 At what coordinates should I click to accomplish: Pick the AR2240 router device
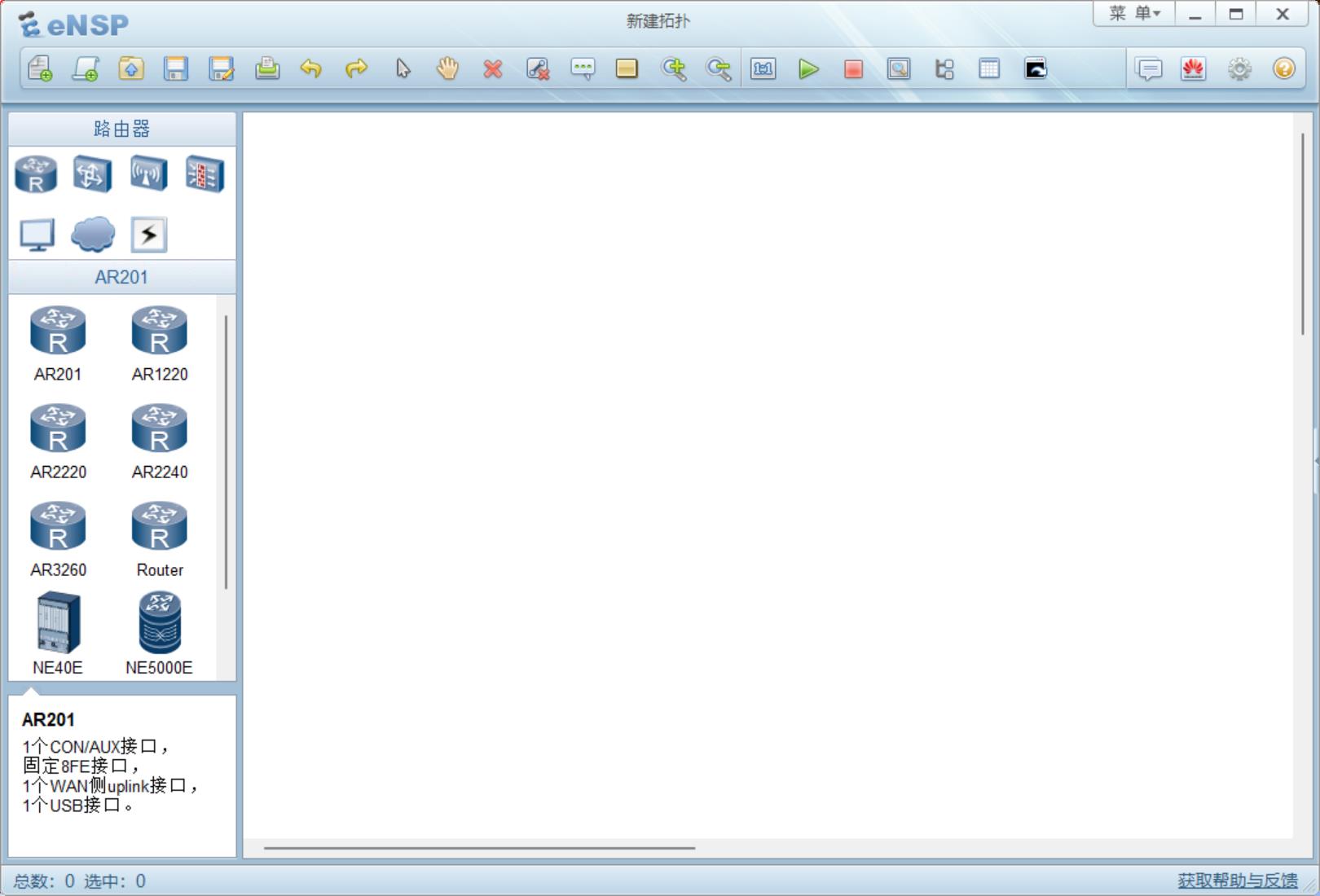tap(160, 441)
